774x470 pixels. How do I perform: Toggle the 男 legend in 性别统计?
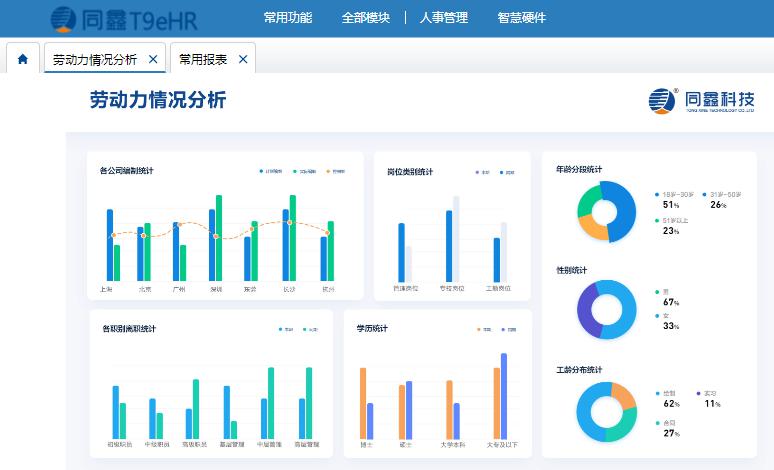pos(661,291)
